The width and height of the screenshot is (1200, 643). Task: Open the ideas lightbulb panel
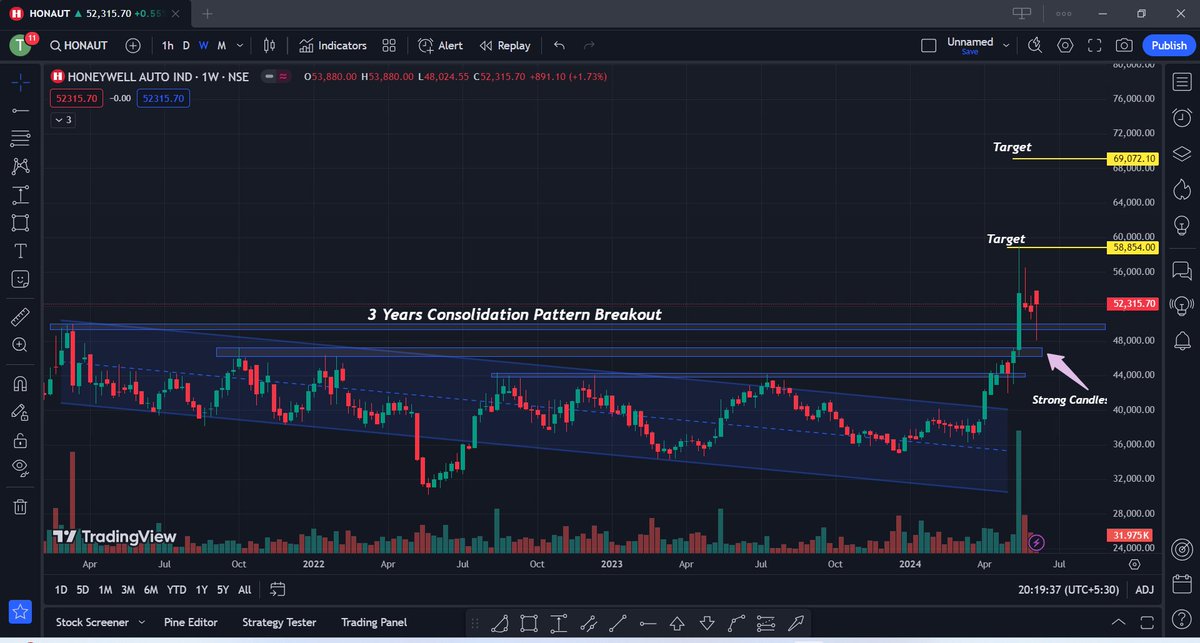click(x=1181, y=226)
